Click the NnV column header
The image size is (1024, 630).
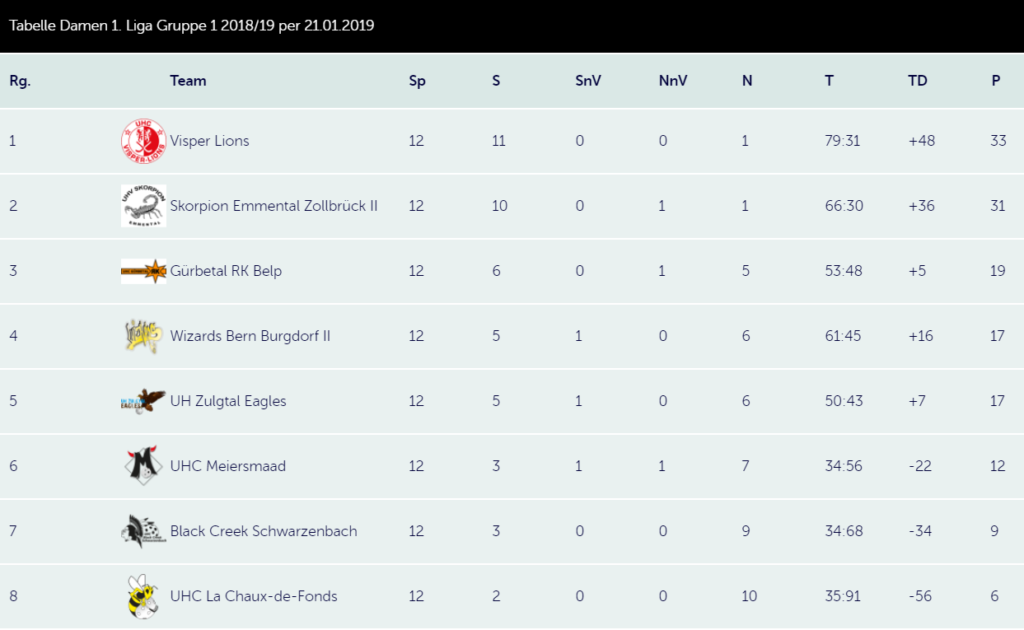[673, 81]
